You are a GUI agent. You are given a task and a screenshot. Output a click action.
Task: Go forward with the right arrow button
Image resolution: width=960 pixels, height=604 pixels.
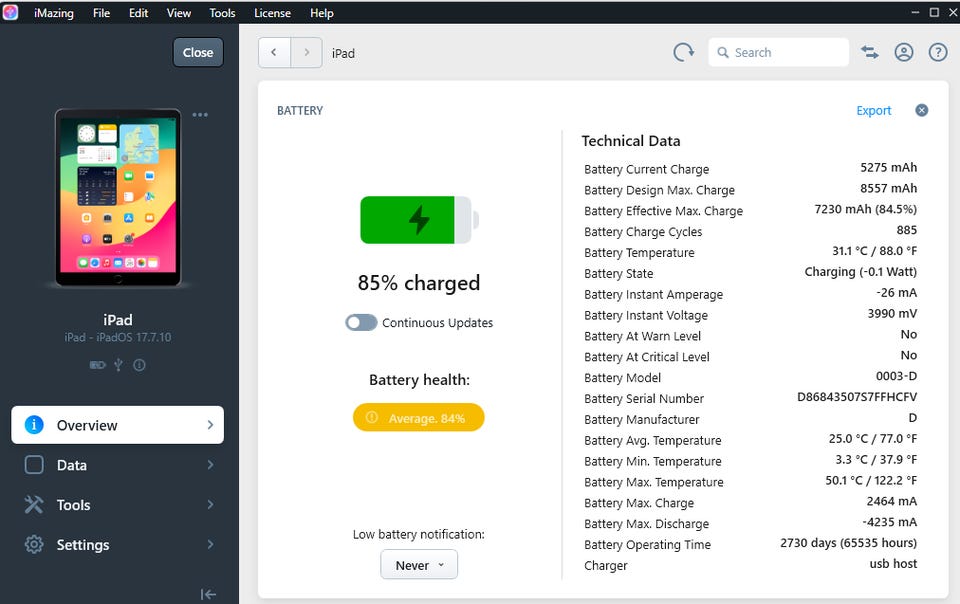pyautogui.click(x=306, y=53)
